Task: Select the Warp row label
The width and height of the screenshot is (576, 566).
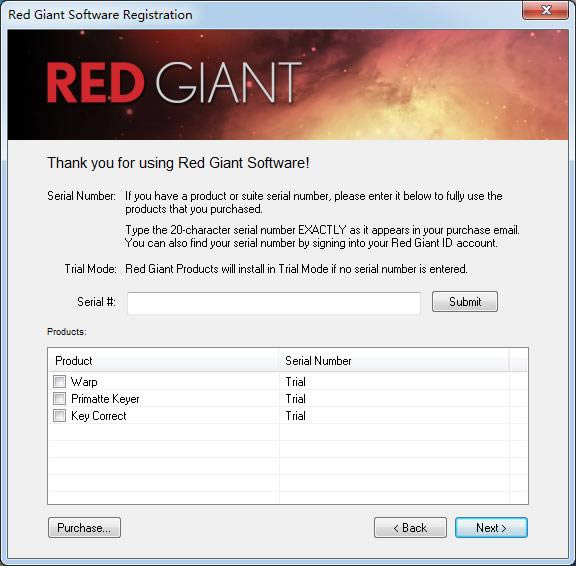Action: 84,382
